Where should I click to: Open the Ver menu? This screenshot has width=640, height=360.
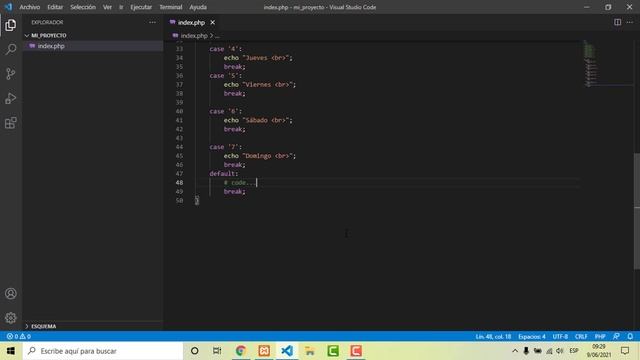pos(107,7)
